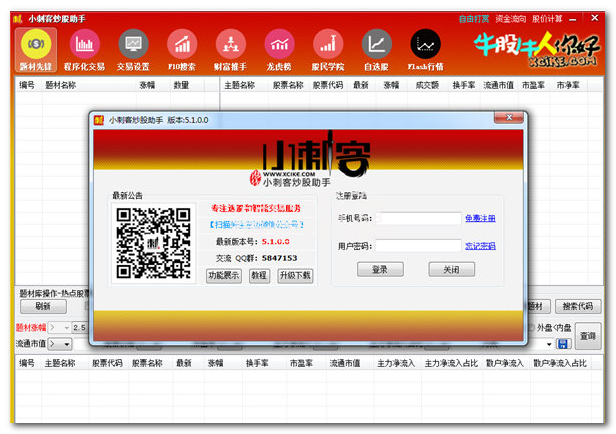Open the 股民学院 toolbar icon
The image size is (616, 434).
(328, 49)
